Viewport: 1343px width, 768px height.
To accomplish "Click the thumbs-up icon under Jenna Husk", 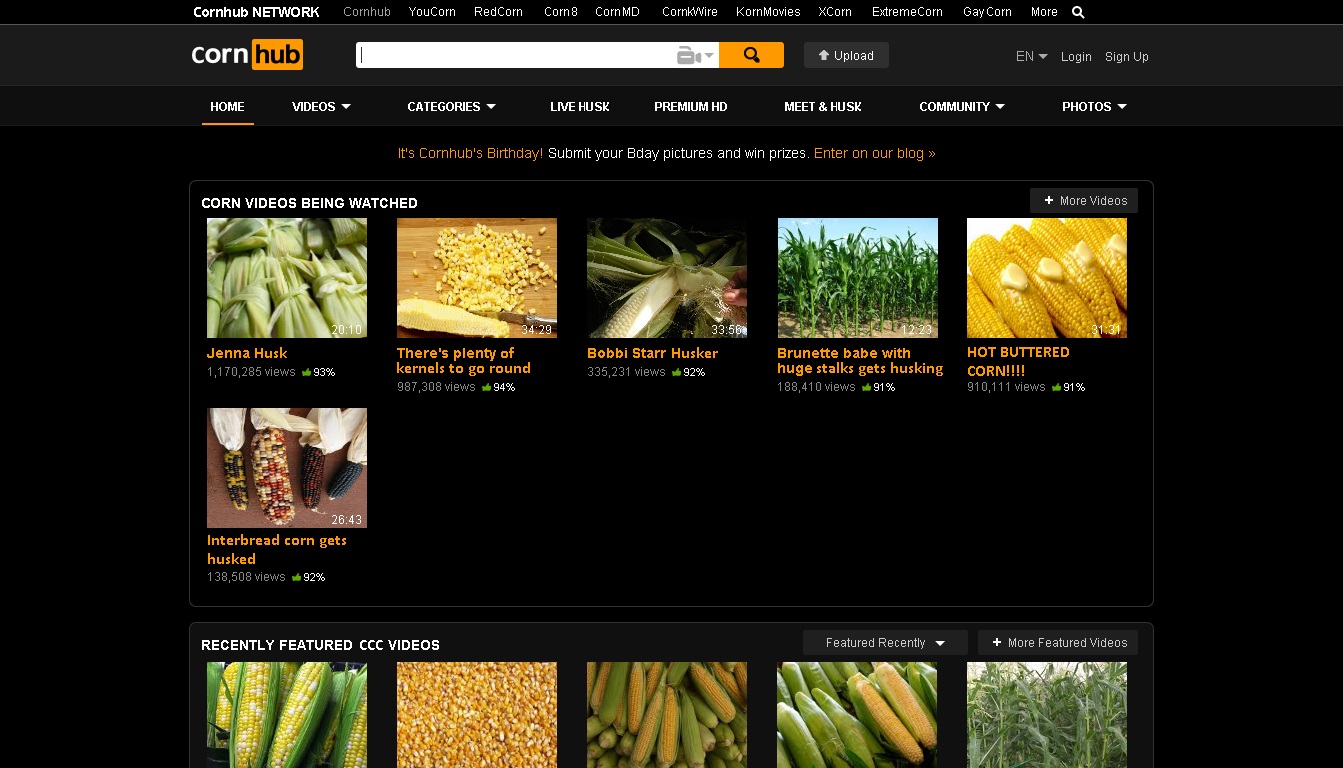I will point(306,372).
